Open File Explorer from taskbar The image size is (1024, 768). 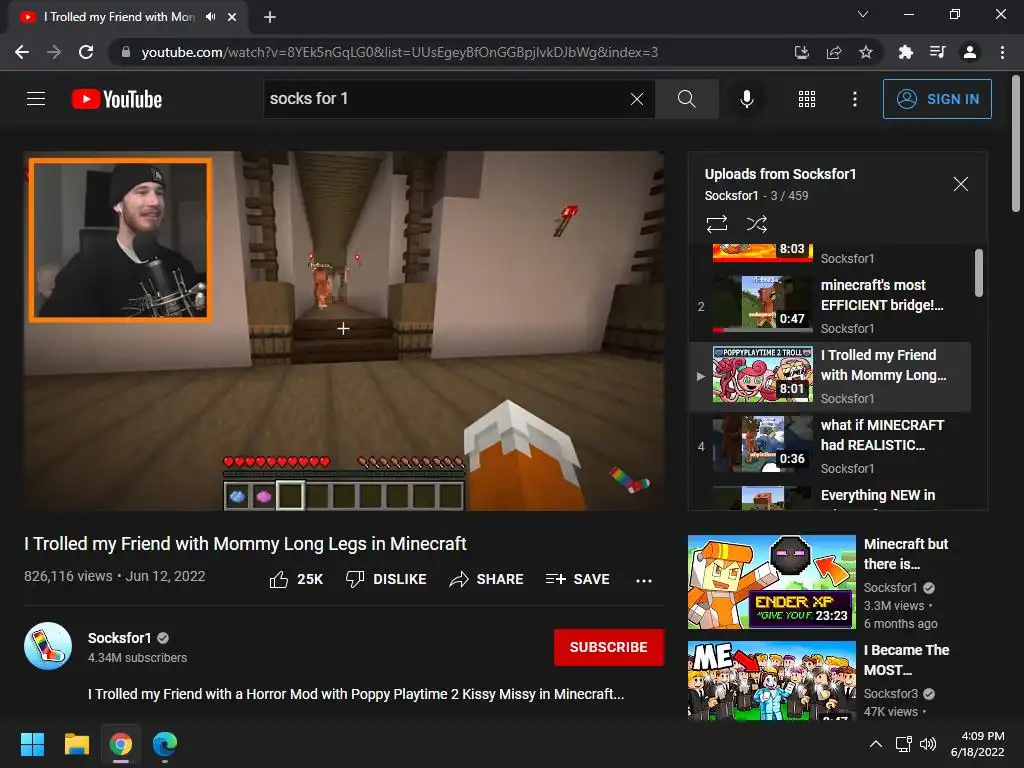tap(76, 744)
